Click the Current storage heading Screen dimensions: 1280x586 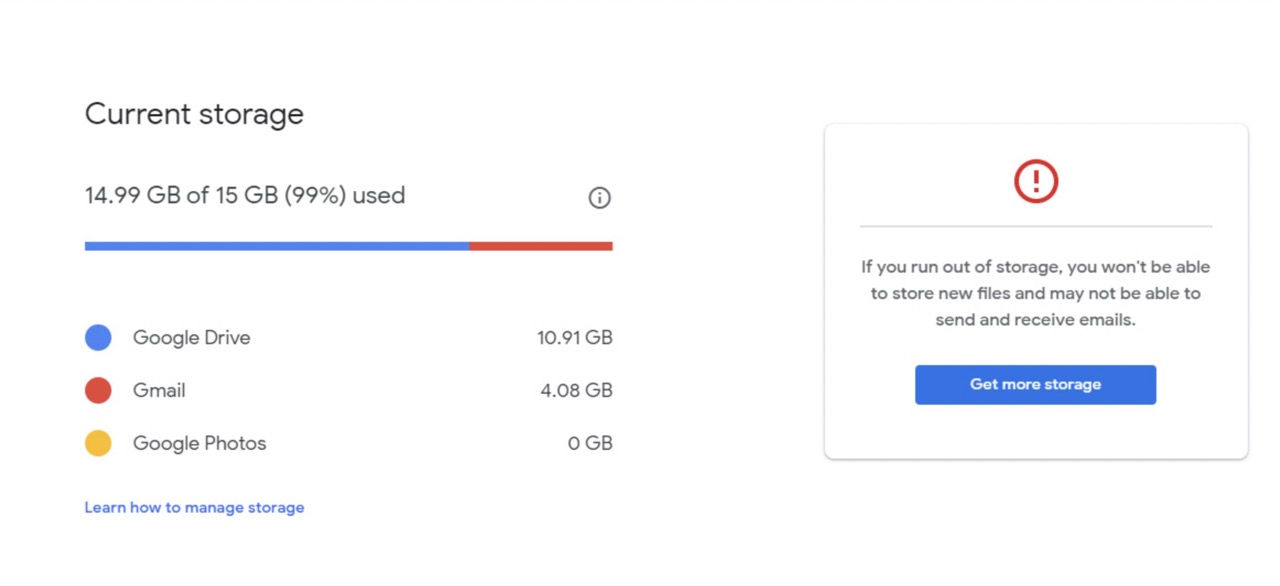194,114
